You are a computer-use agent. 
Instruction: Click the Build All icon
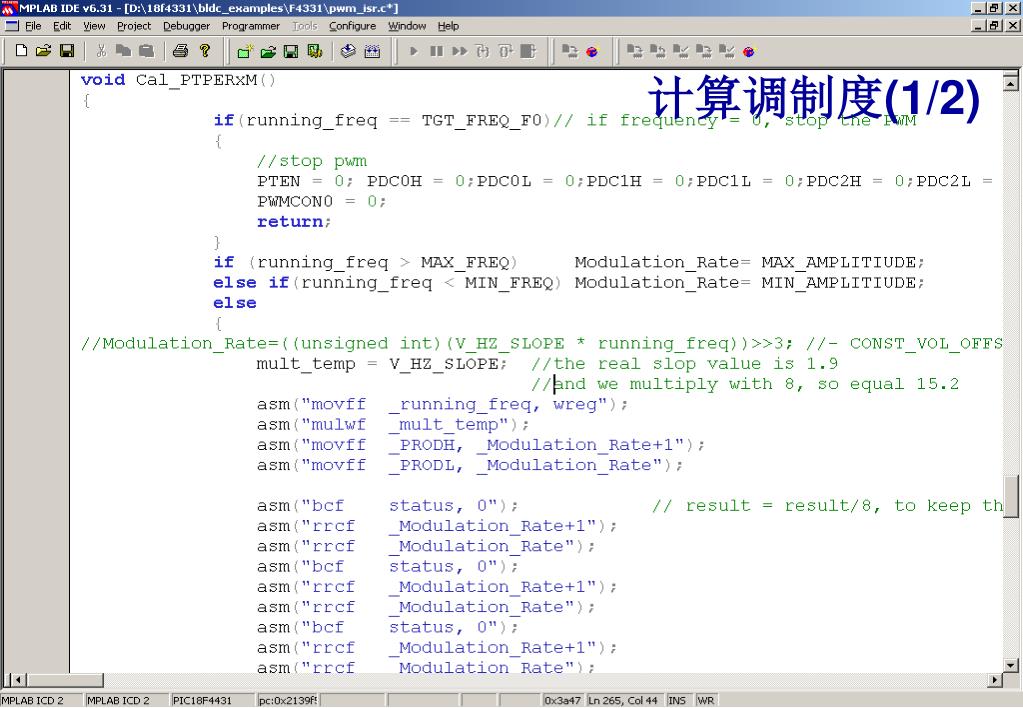tap(372, 52)
